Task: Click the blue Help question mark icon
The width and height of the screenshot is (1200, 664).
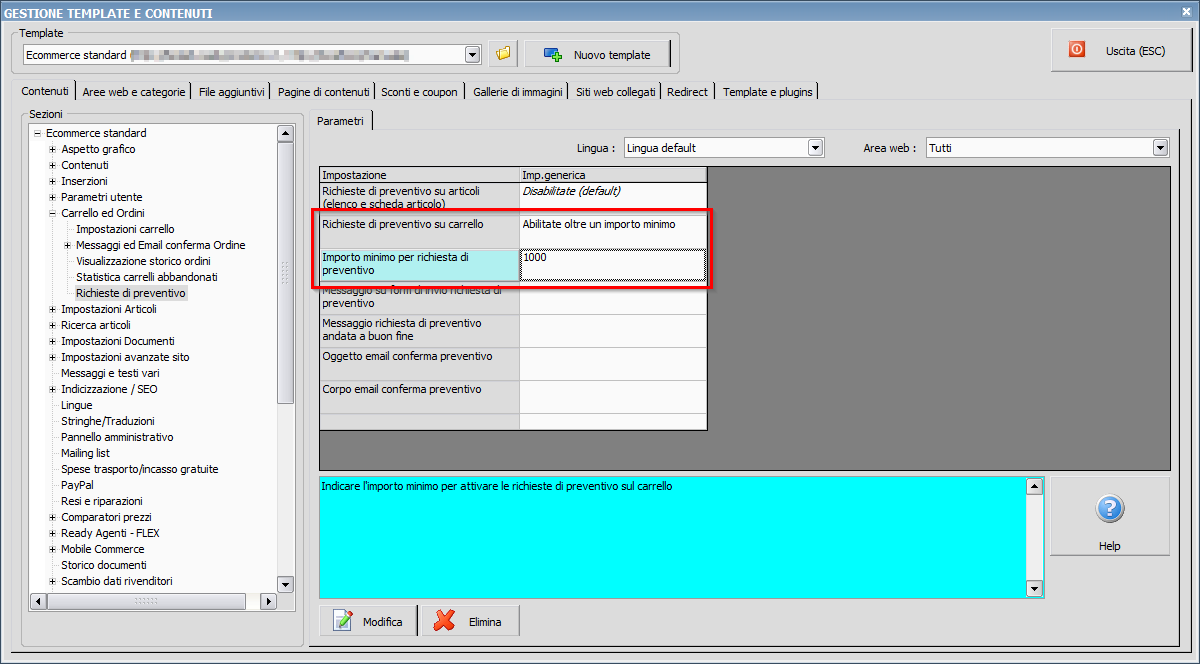Action: (1110, 509)
